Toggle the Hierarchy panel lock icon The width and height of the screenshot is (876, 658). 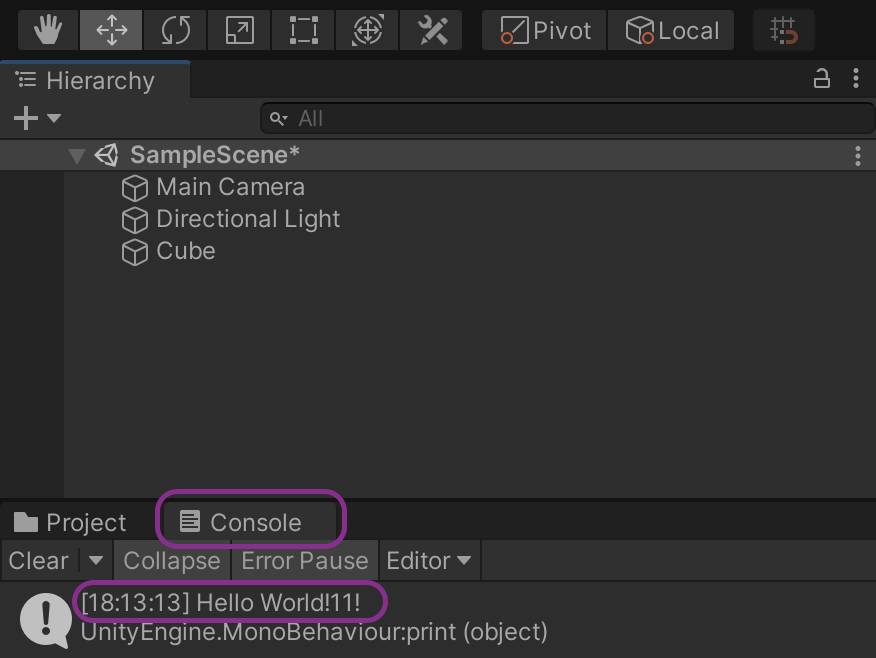coord(822,79)
